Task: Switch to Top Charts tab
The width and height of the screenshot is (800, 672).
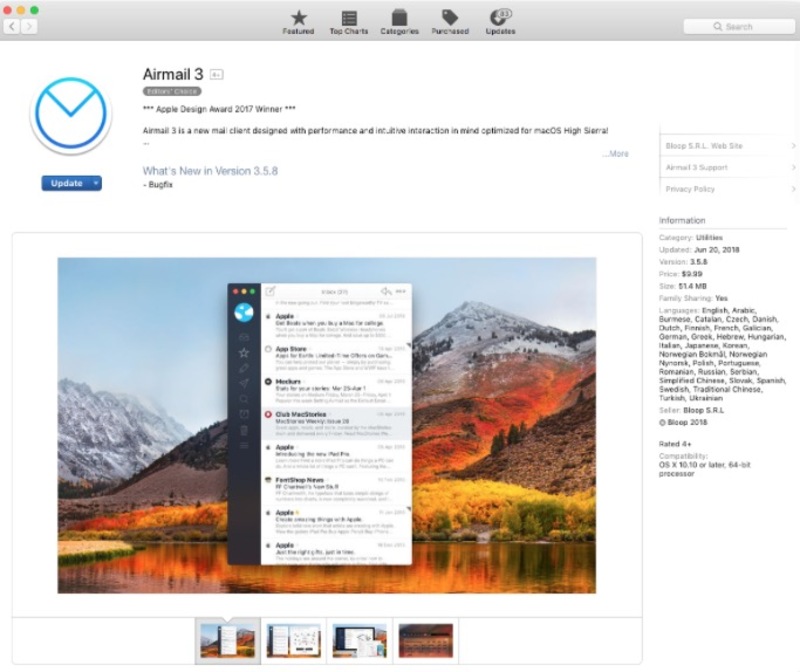Action: click(x=348, y=22)
